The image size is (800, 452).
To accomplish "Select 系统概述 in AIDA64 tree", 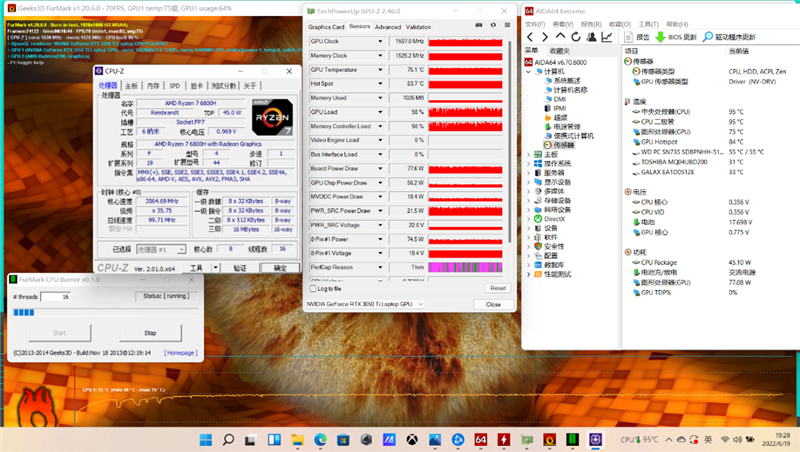I will click(x=563, y=81).
